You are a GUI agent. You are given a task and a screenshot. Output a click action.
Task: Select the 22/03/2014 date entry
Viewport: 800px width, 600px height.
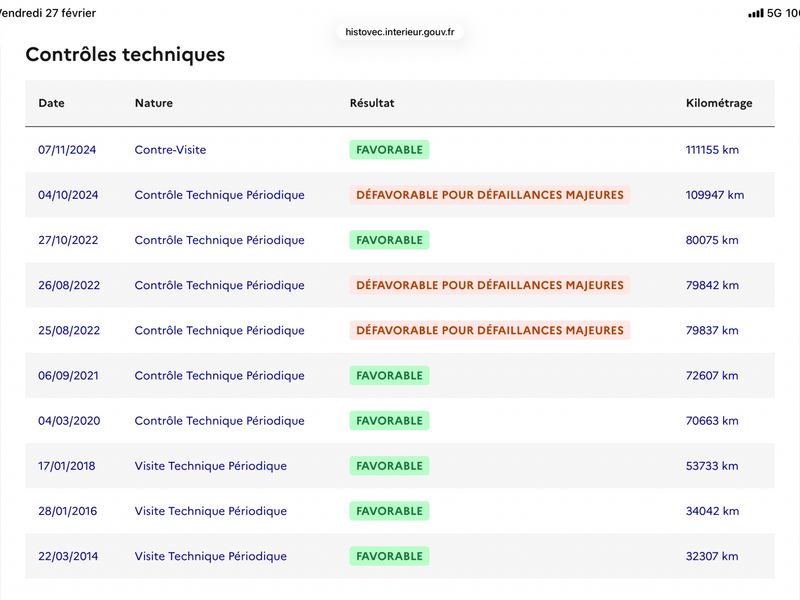pyautogui.click(x=68, y=556)
